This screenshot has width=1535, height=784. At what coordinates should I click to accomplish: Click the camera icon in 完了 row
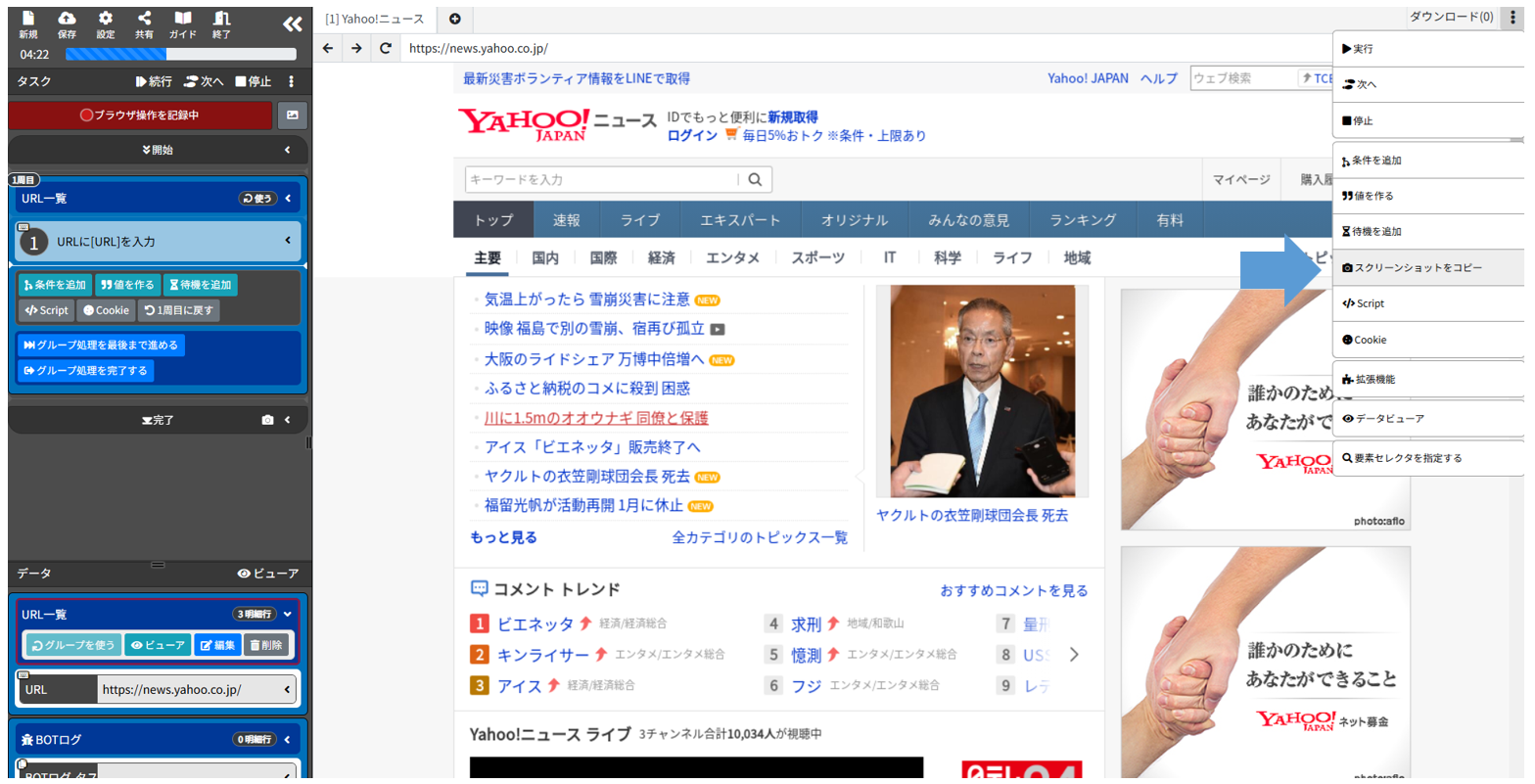pos(267,420)
